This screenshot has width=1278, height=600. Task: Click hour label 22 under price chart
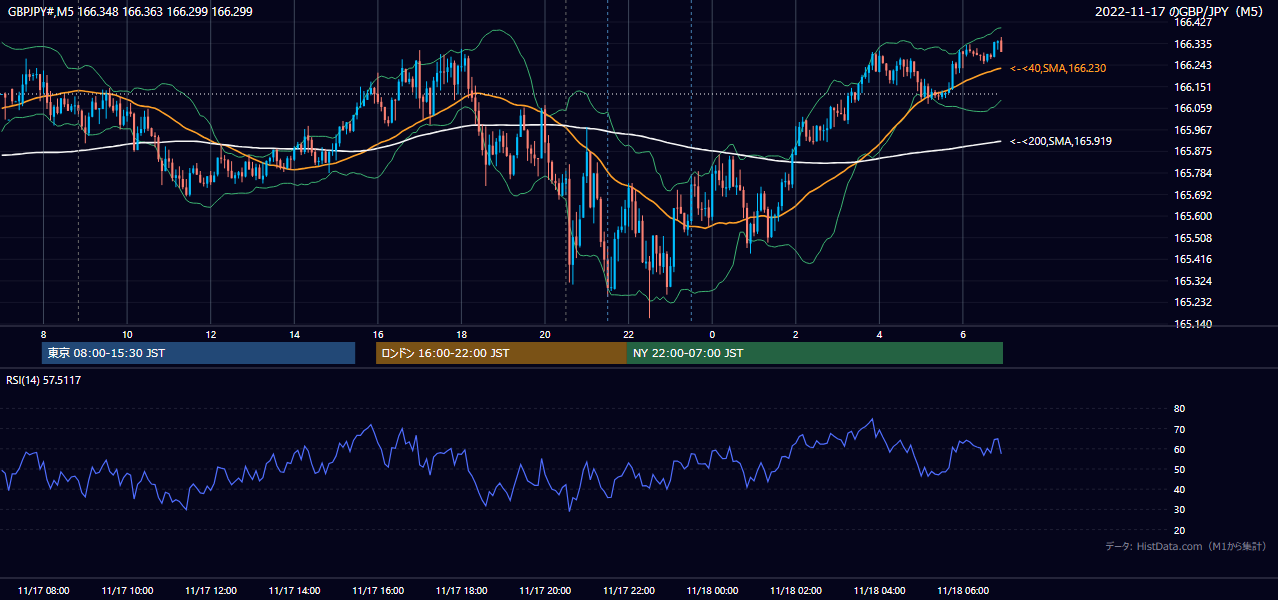[x=629, y=334]
